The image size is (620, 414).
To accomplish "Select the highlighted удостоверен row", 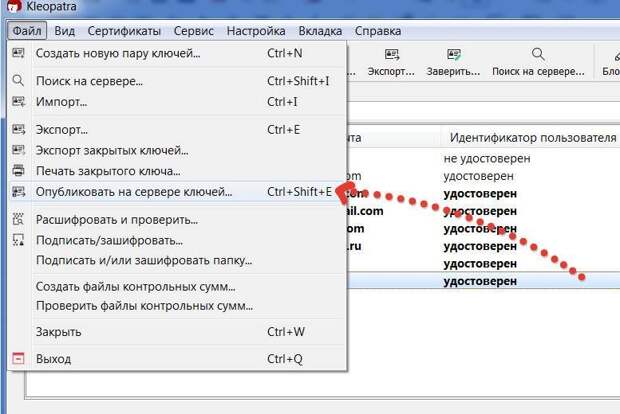I will tap(484, 281).
